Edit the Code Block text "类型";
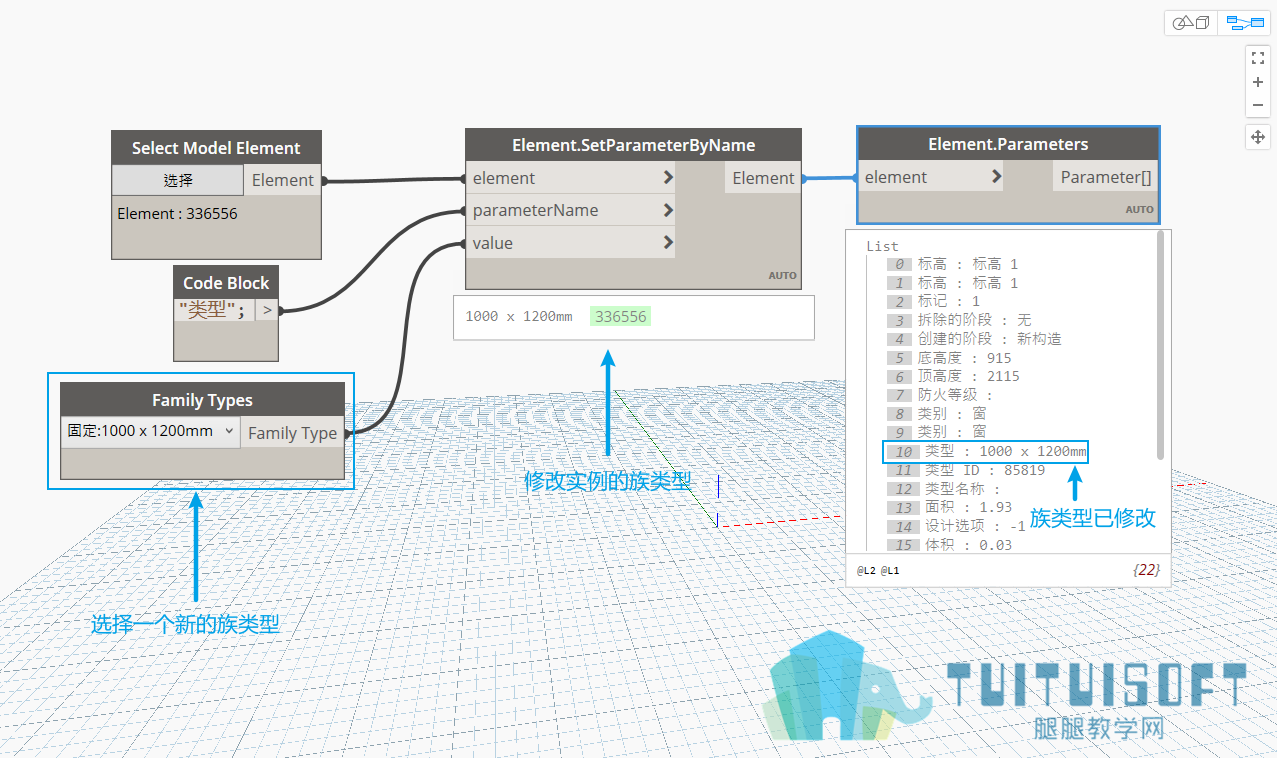 [213, 310]
